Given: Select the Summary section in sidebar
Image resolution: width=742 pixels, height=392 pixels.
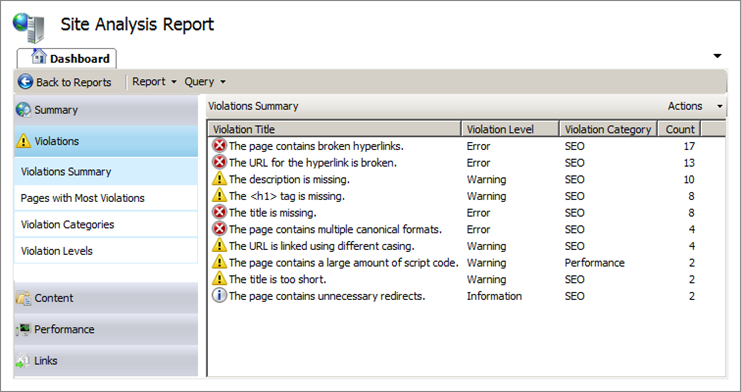Looking at the screenshot, I should tap(106, 110).
